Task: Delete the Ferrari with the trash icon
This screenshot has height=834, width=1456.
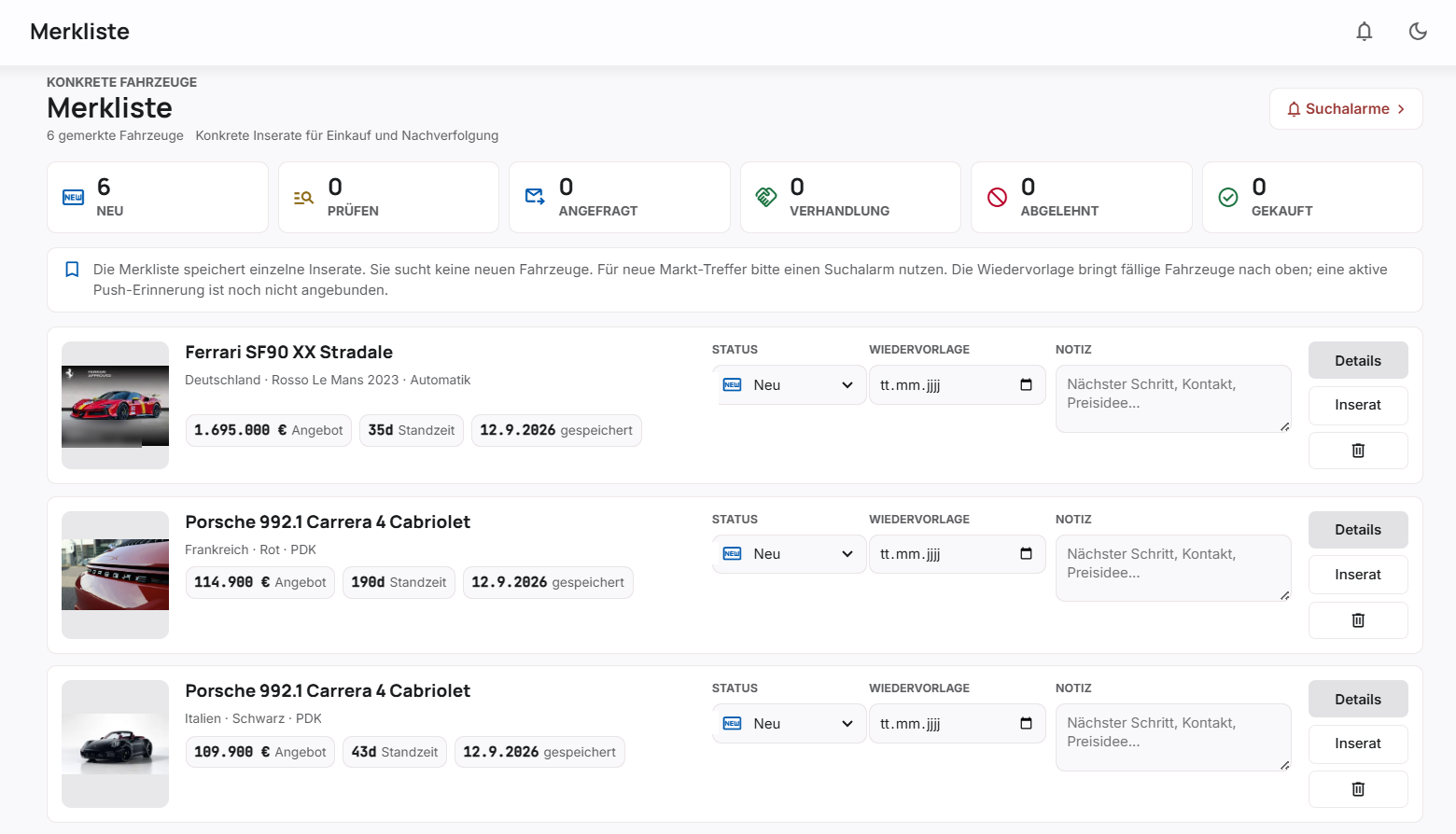Action: click(1358, 451)
